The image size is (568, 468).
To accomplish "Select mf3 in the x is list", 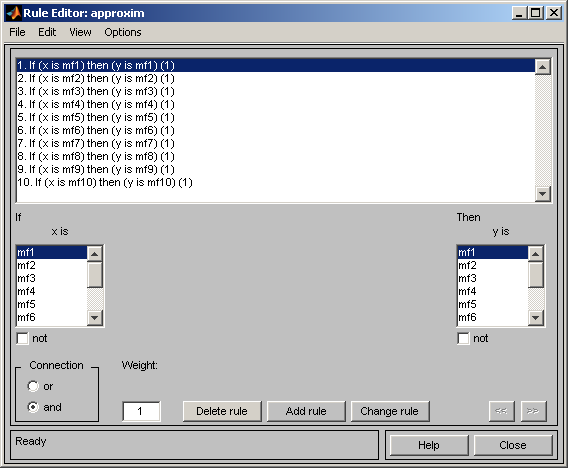I will [52, 279].
